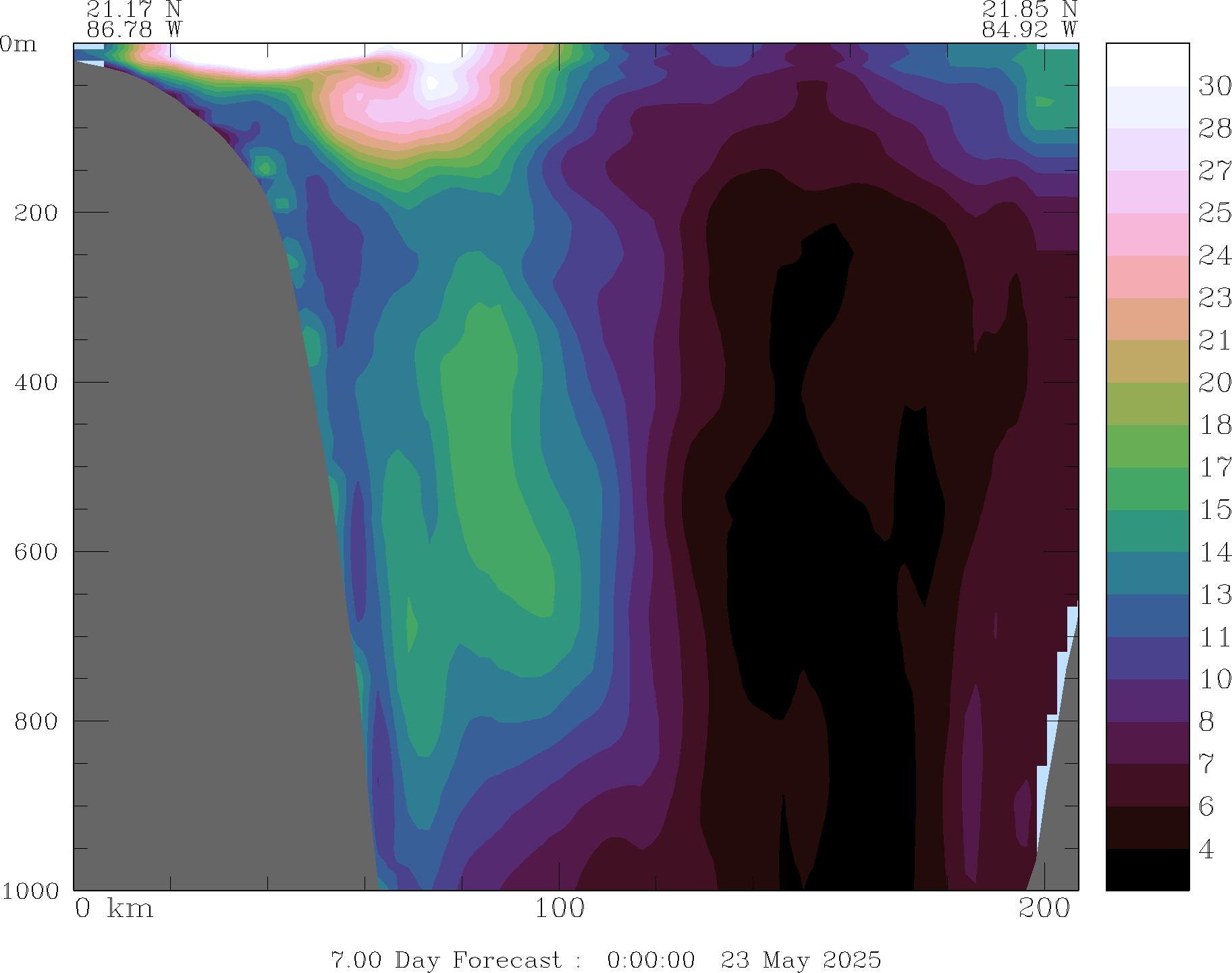Click the tan swatch between 20 and 21
The image size is (1232, 973).
(x=1147, y=361)
